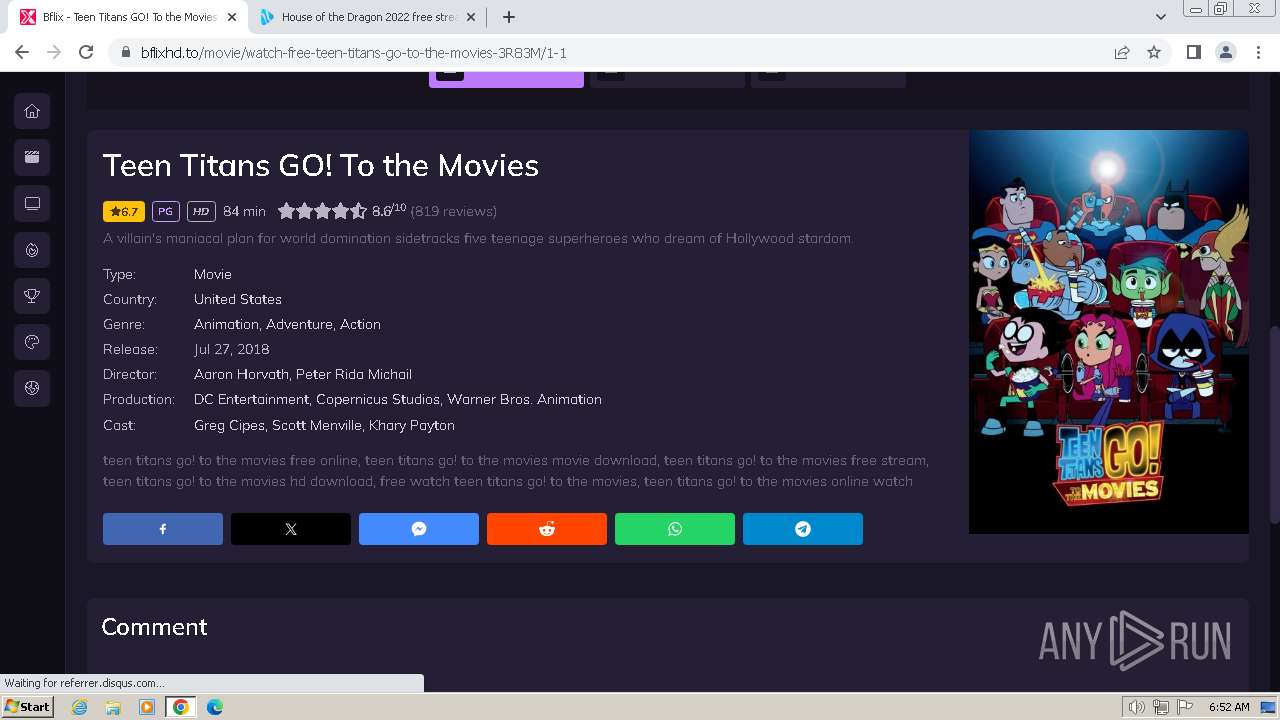
Task: Open the trending flame sidebar icon
Action: (x=32, y=249)
